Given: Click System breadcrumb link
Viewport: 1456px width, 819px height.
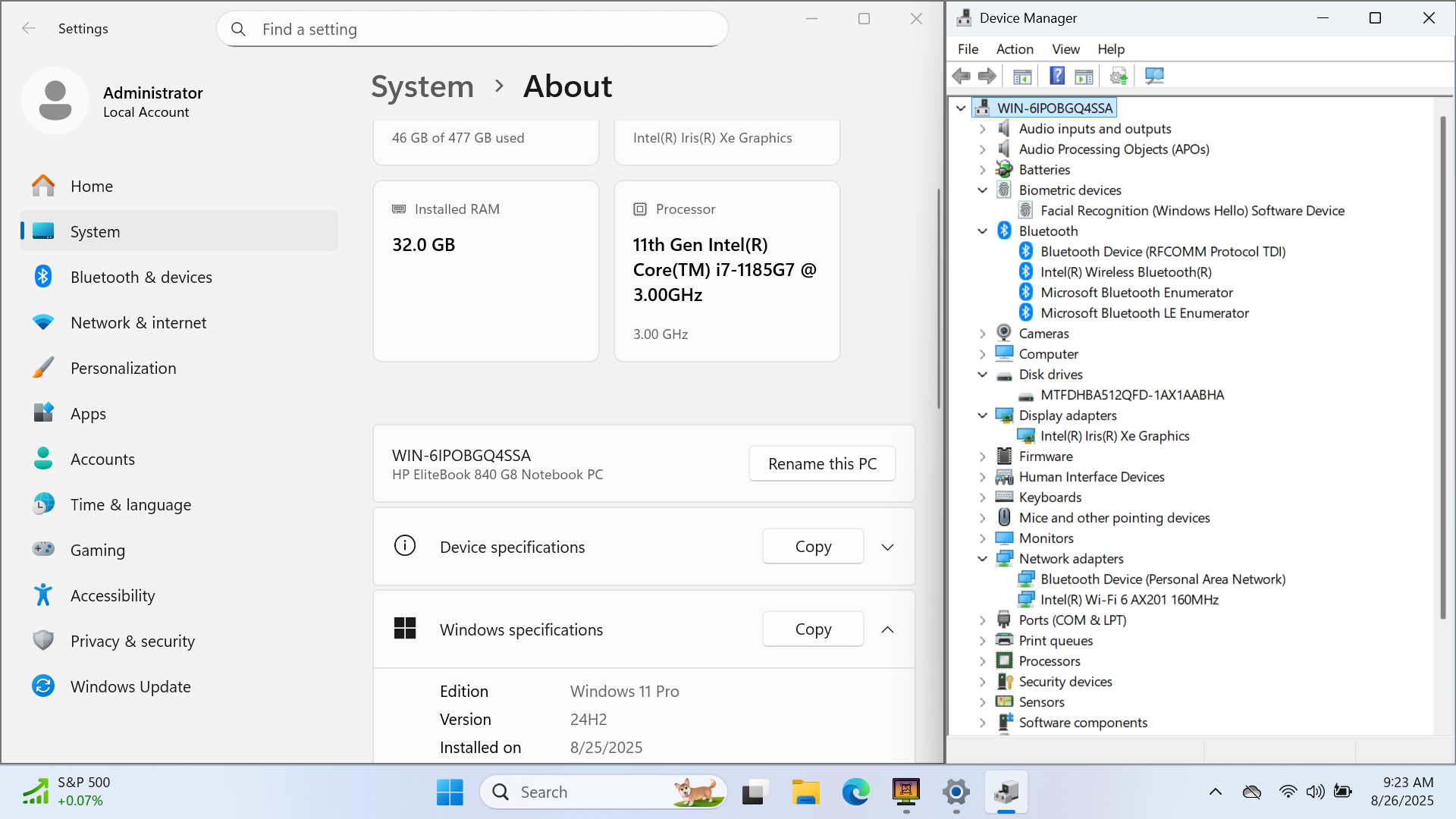Looking at the screenshot, I should pyautogui.click(x=422, y=86).
